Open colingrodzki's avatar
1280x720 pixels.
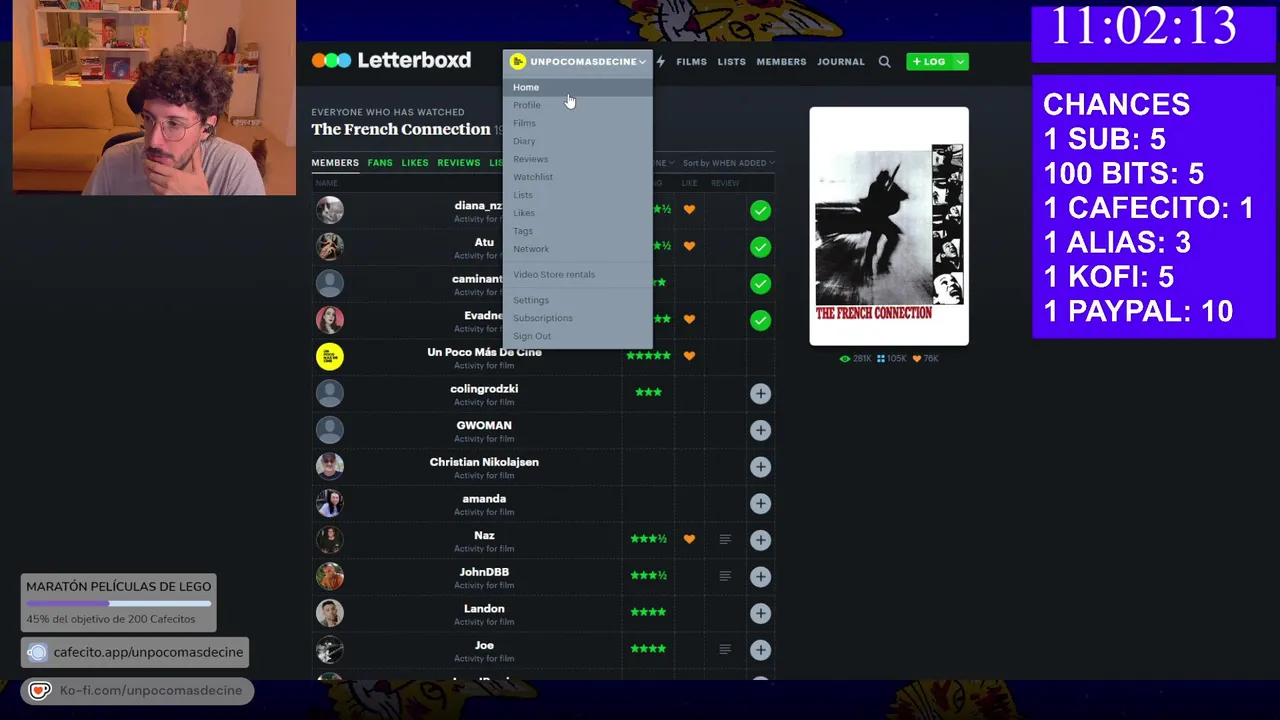click(x=330, y=393)
